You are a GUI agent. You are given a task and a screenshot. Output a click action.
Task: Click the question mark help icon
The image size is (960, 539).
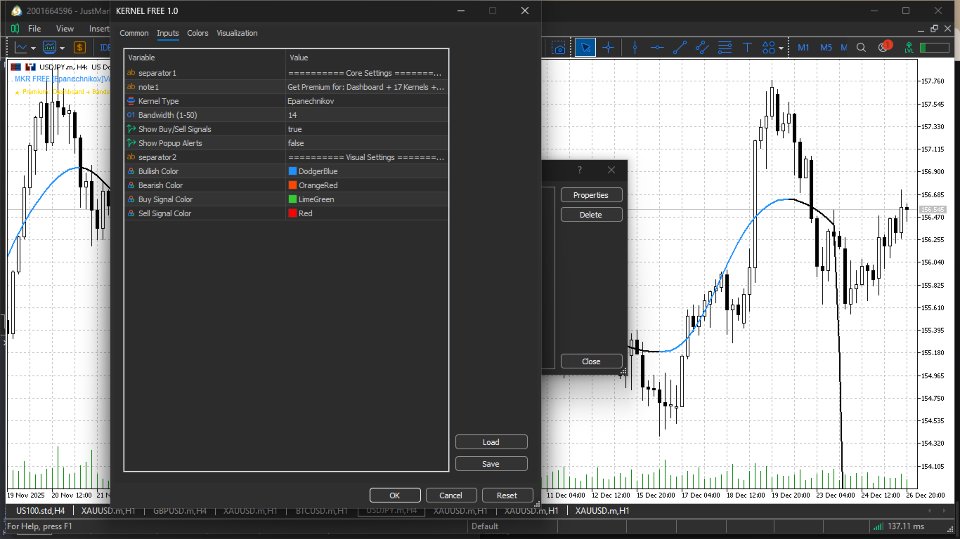(x=579, y=170)
